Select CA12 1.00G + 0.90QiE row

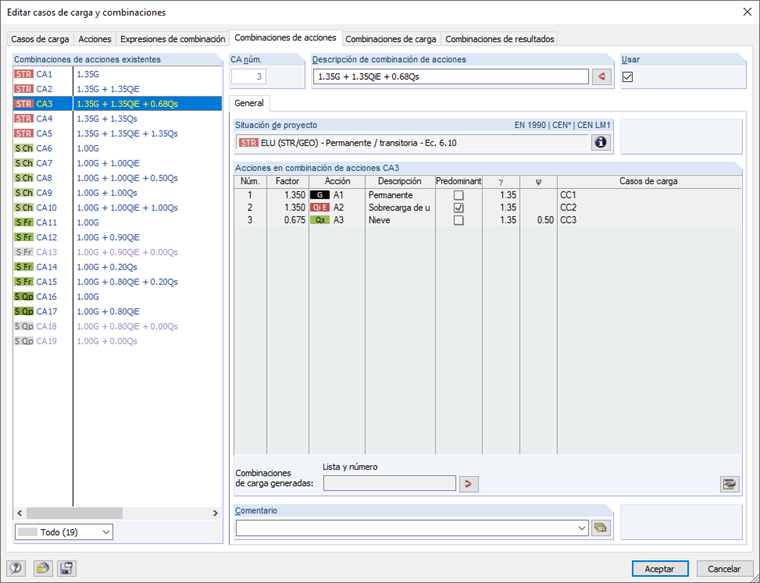pyautogui.click(x=118, y=237)
